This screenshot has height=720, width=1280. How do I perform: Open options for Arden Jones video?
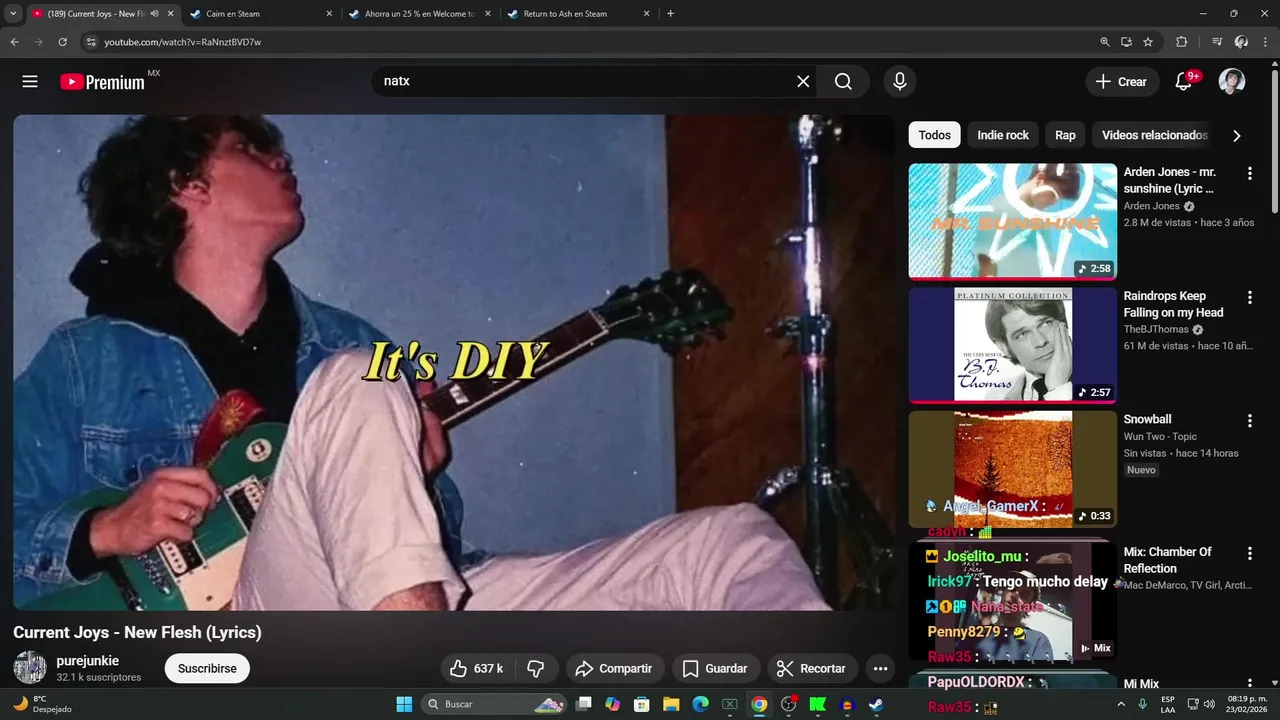tap(1249, 174)
